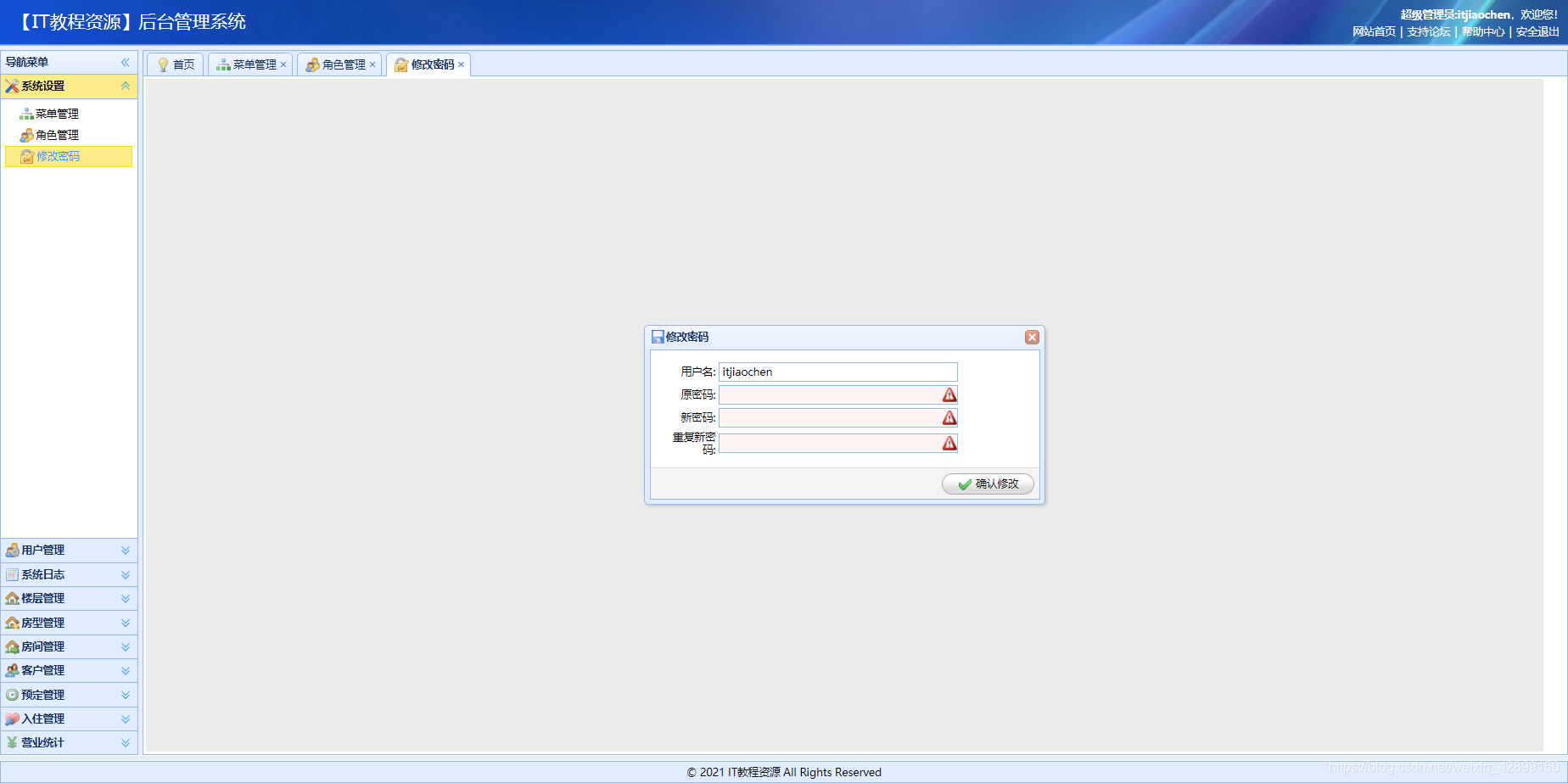Click the sitemap icon on 菜单管理 tab
The width and height of the screenshot is (1568, 783).
[x=223, y=64]
